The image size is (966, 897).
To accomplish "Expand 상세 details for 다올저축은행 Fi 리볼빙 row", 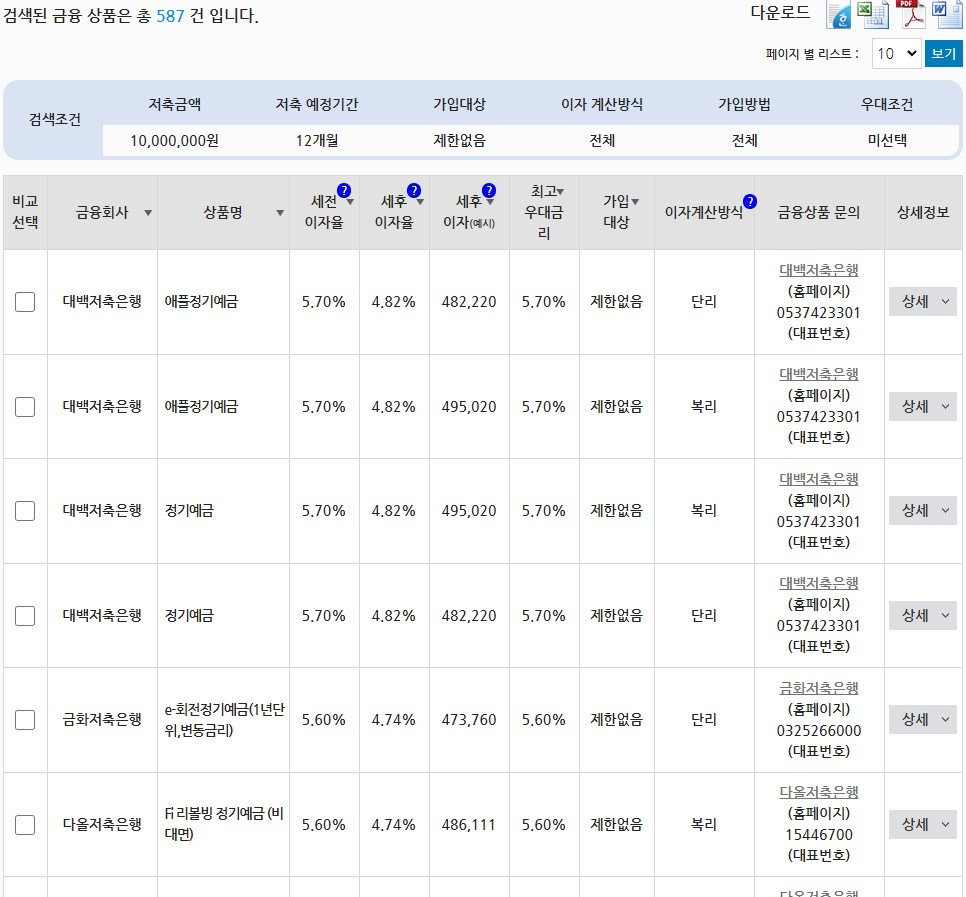I will (922, 824).
